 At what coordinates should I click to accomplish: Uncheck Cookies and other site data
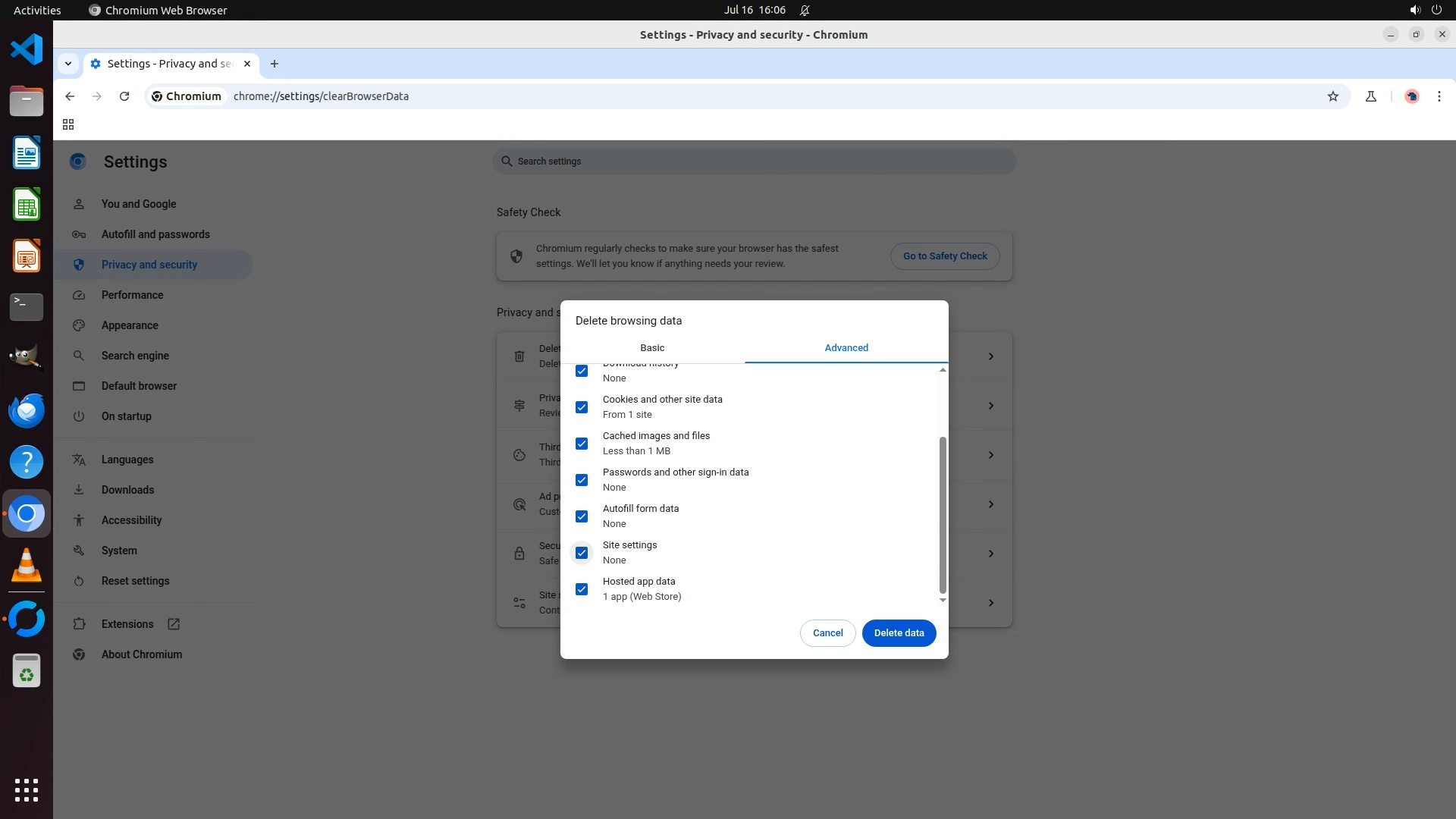(582, 407)
